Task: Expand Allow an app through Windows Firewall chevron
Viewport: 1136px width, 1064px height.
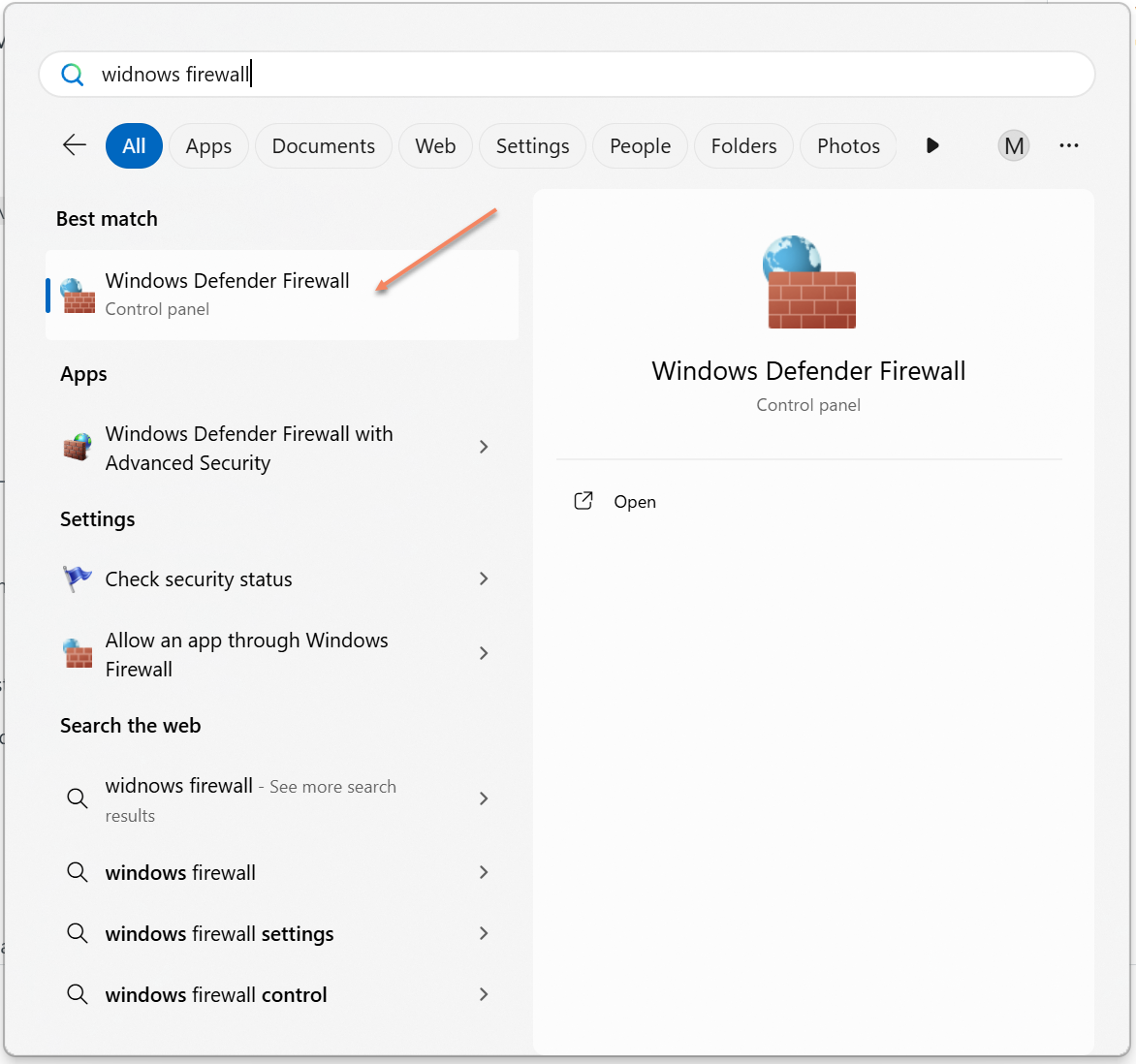Action: (x=484, y=653)
